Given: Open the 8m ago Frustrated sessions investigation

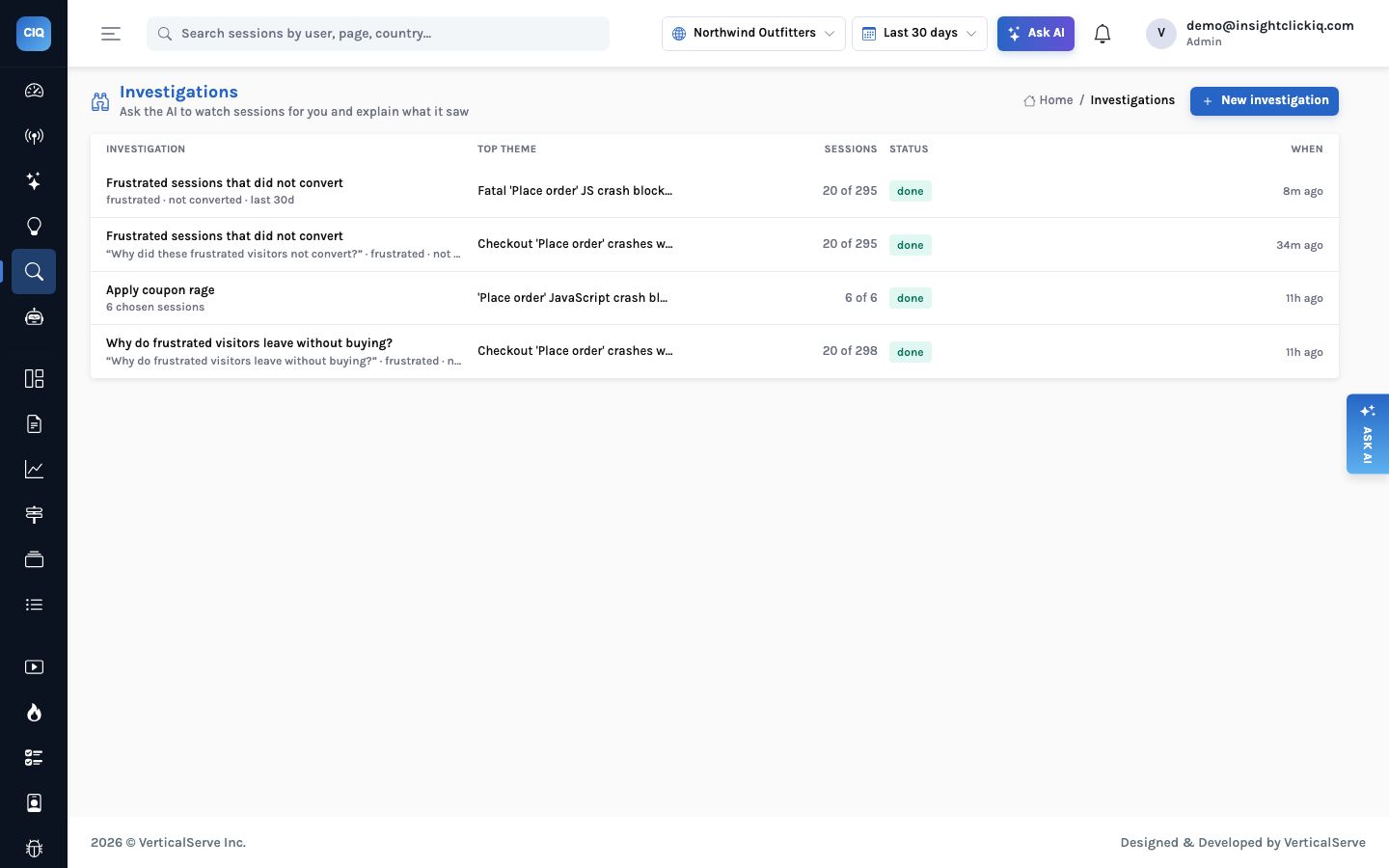Looking at the screenshot, I should point(715,191).
